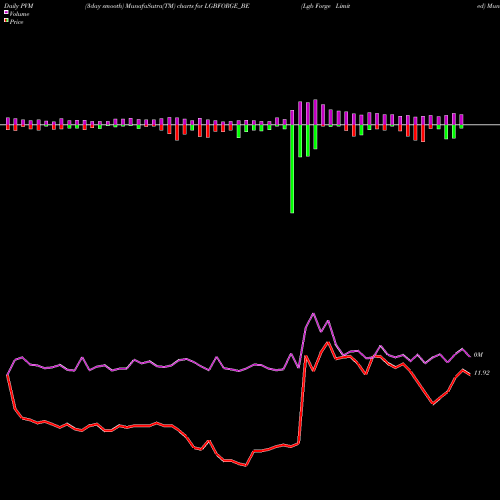
Task: Click the purple Volume legend swatch
Action: coord(6,12)
